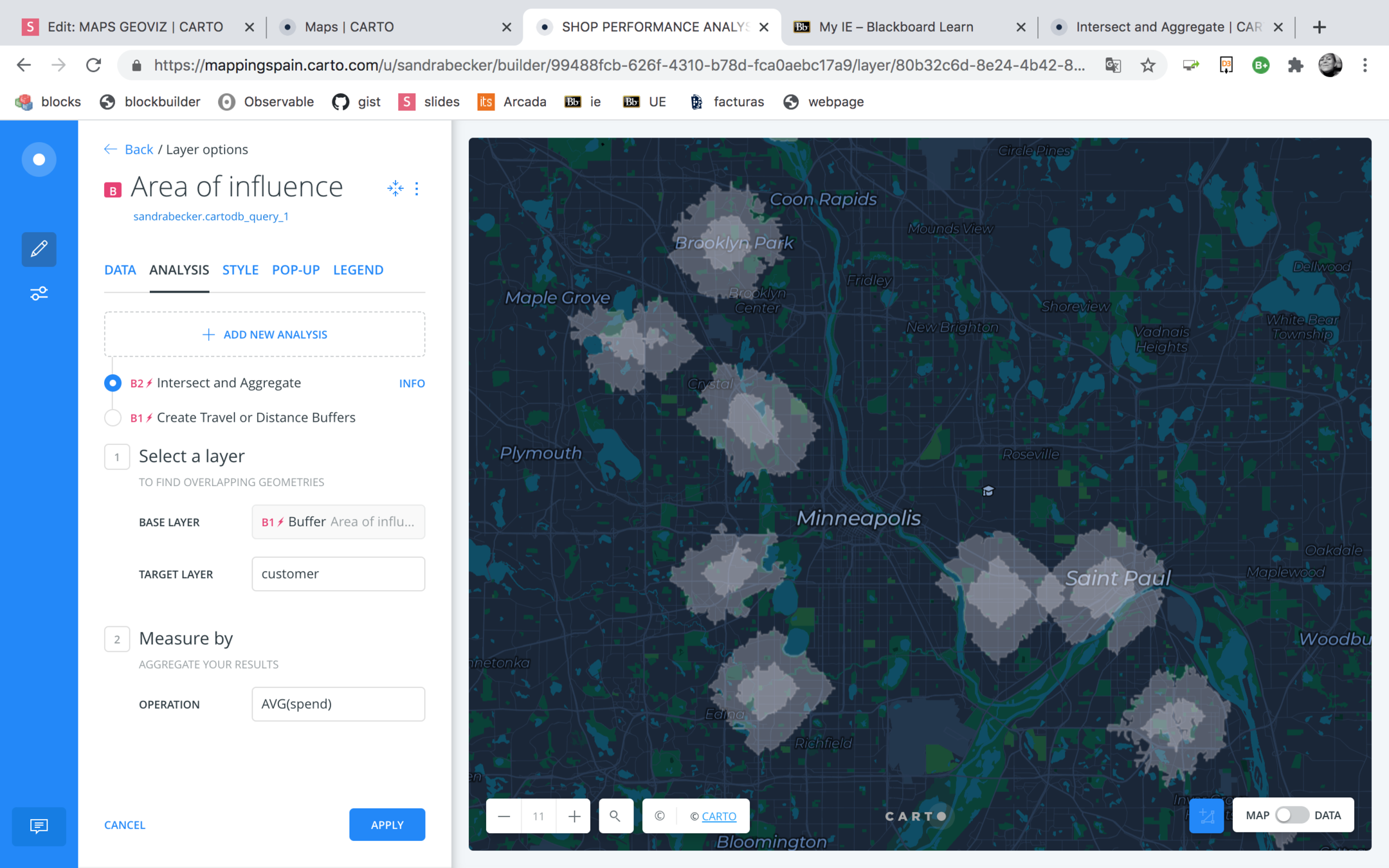Open the feedback chat icon bottom-left

(39, 826)
